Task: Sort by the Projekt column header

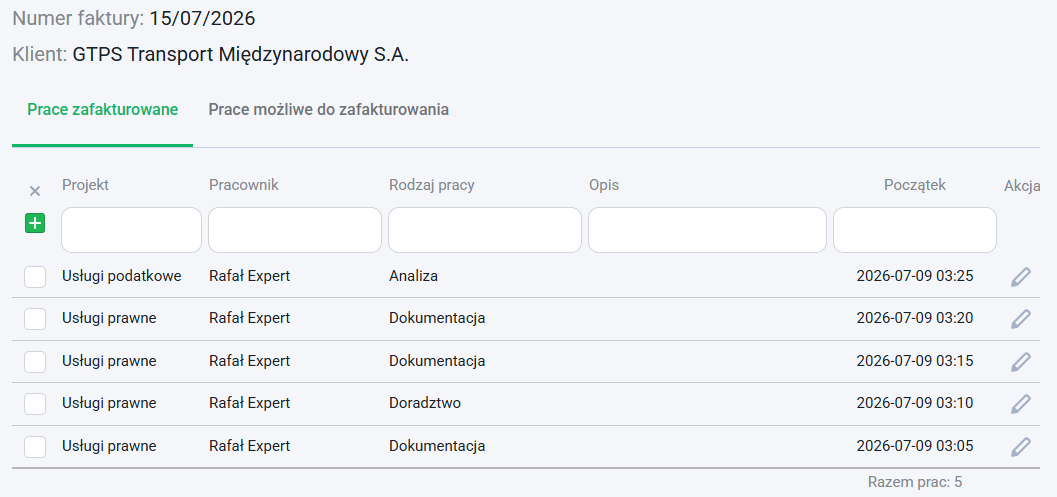Action: [x=86, y=185]
